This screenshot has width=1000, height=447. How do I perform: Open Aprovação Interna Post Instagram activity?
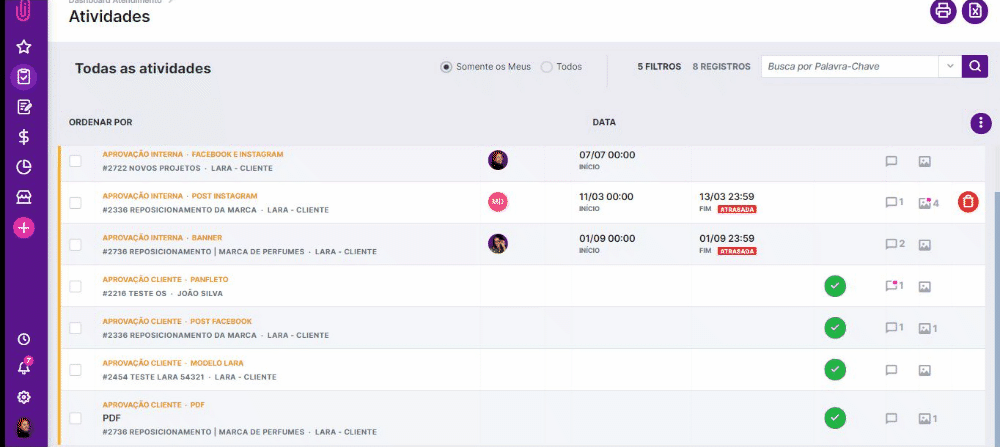click(180, 196)
